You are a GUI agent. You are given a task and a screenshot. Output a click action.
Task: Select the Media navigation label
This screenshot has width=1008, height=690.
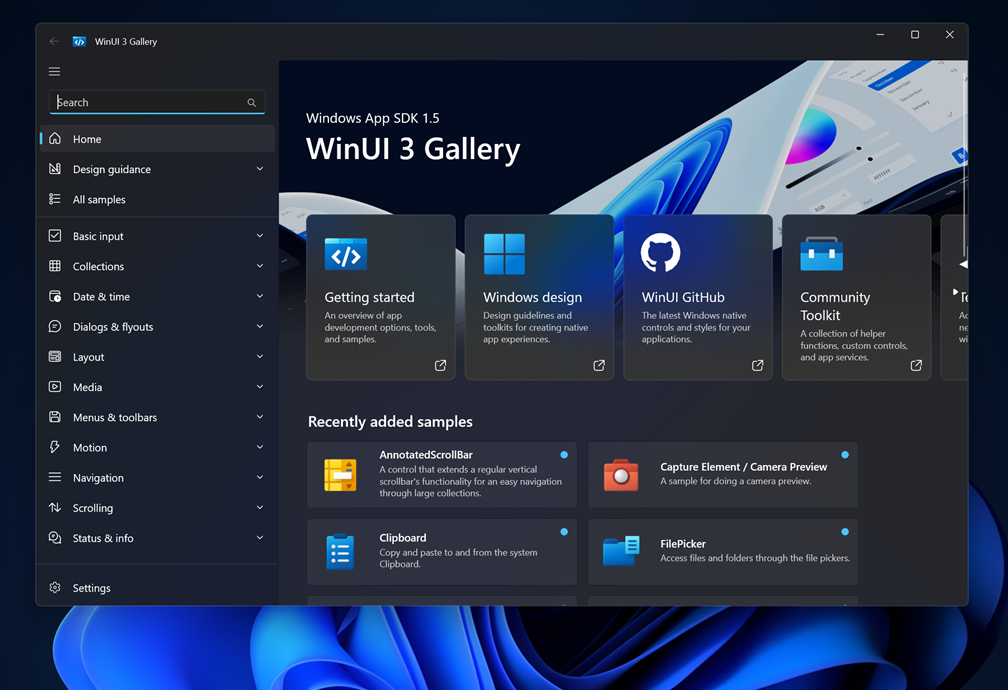click(x=87, y=387)
